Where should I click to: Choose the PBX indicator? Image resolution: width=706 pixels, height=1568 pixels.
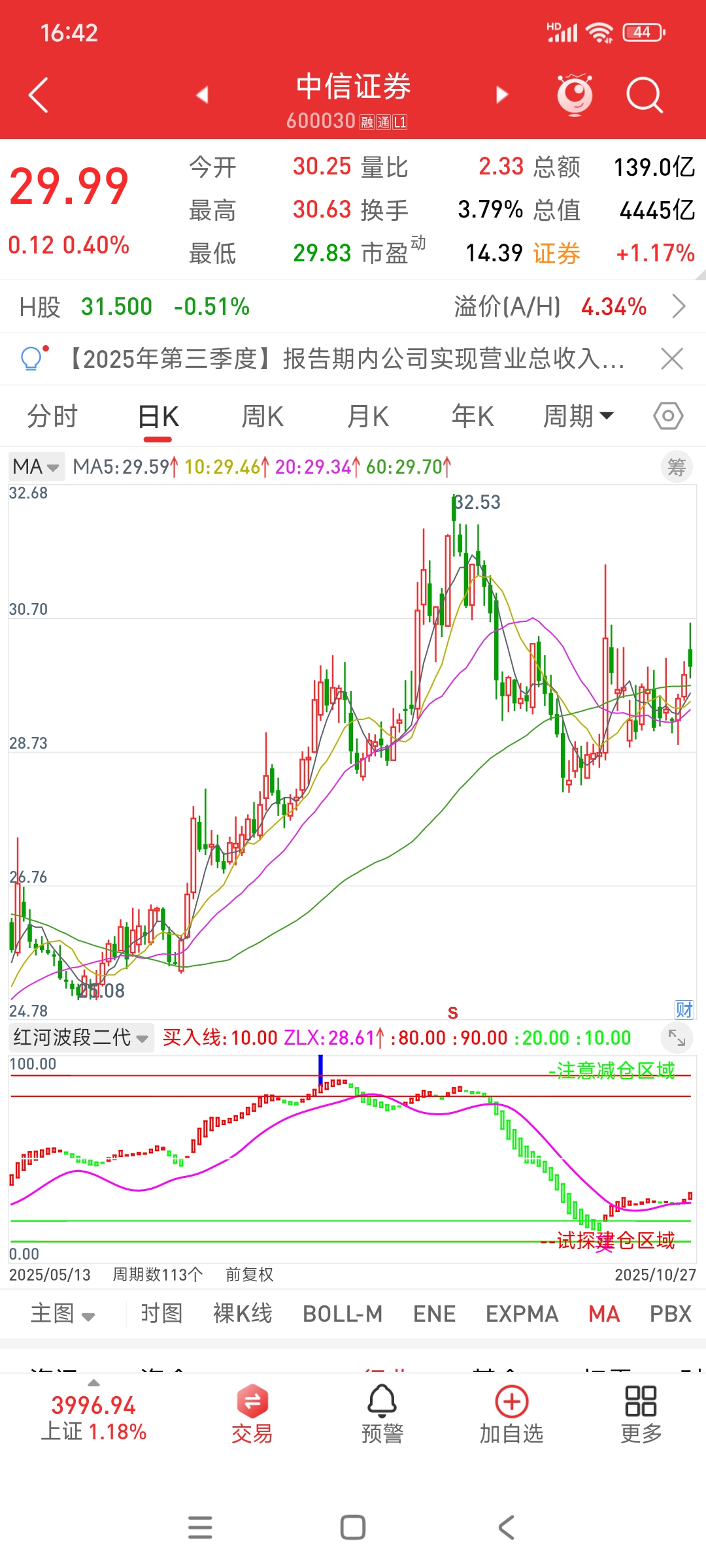(x=671, y=1313)
